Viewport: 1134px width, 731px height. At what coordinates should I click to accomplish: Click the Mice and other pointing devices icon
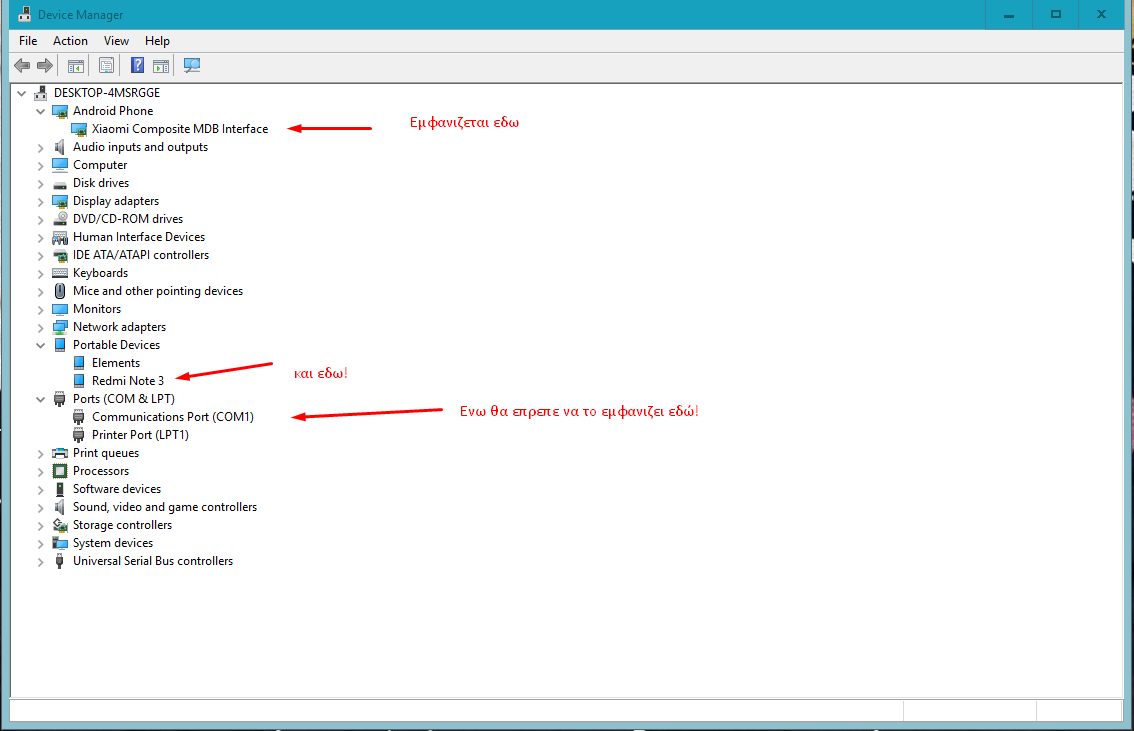pyautogui.click(x=60, y=291)
